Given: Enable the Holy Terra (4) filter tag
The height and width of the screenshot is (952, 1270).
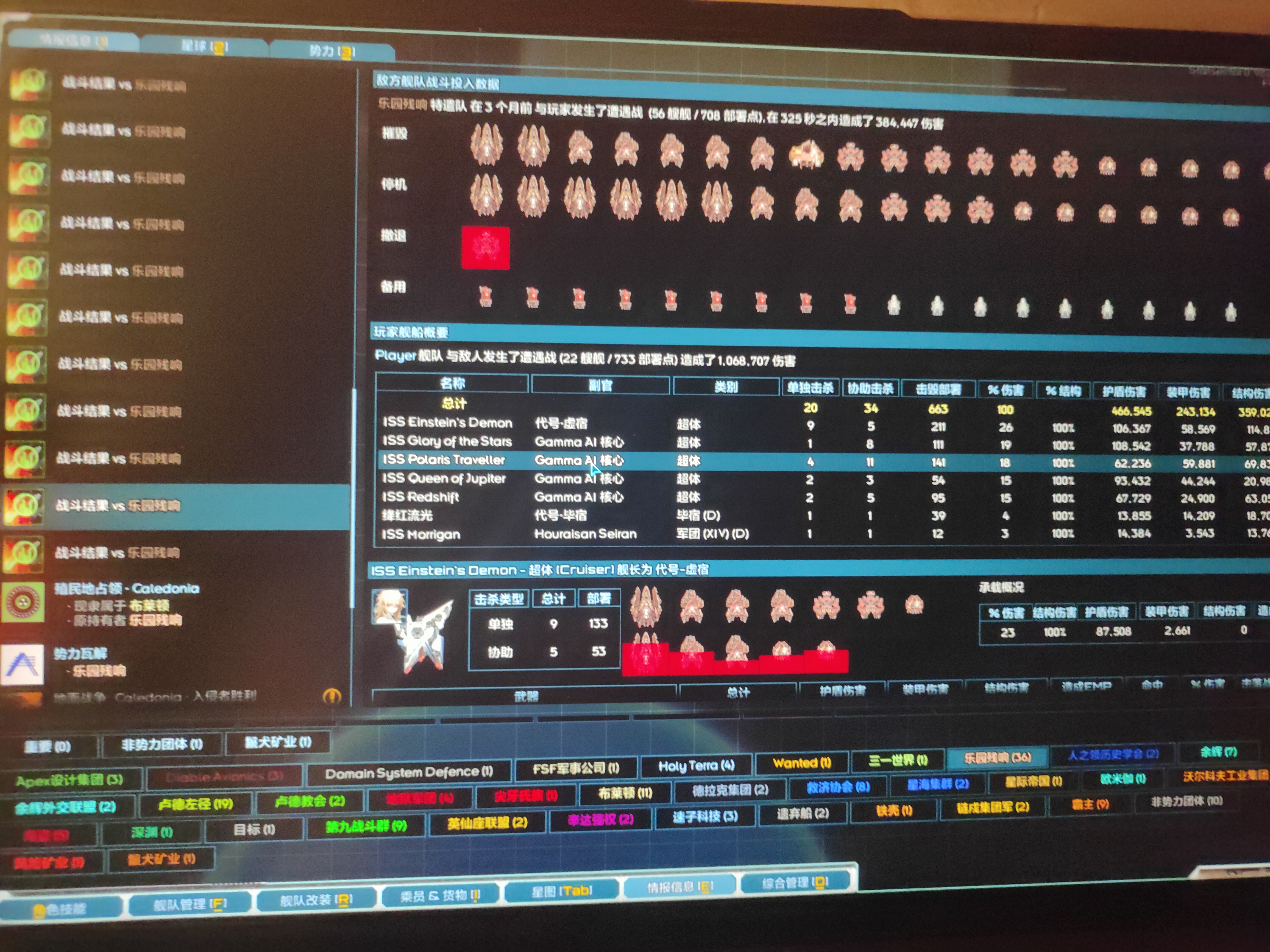Looking at the screenshot, I should coord(696,766).
